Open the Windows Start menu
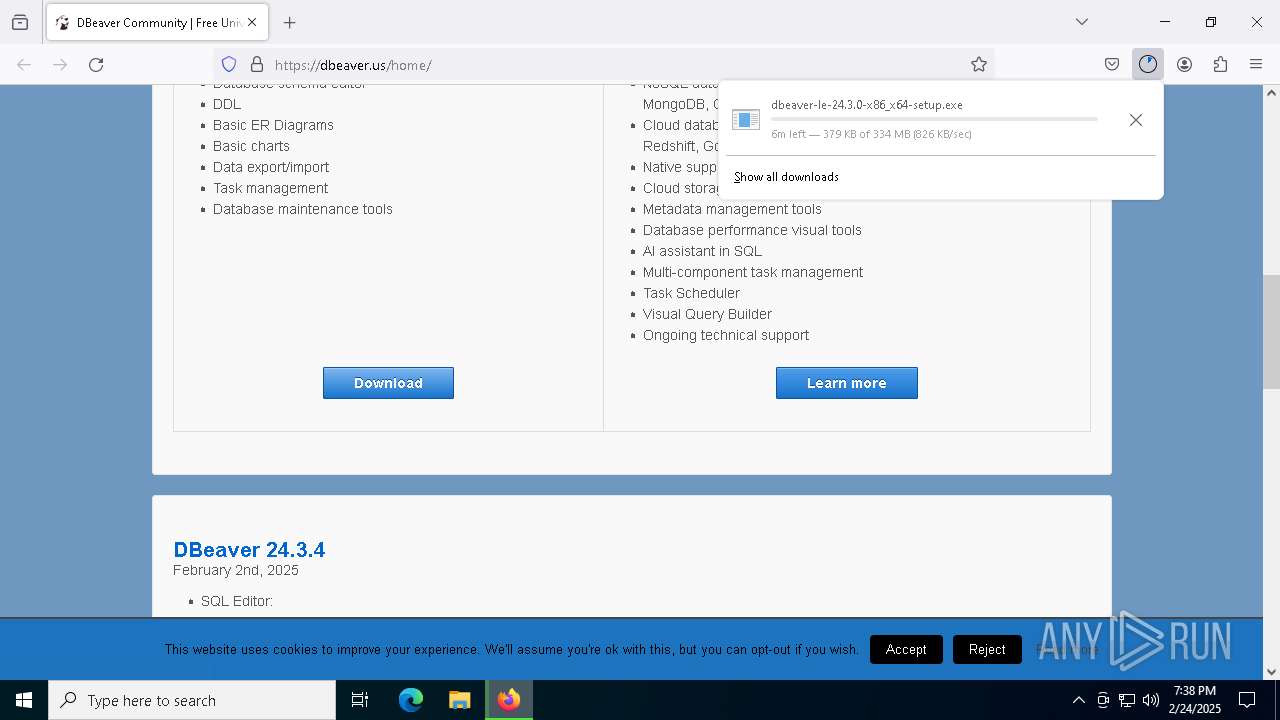 point(24,700)
